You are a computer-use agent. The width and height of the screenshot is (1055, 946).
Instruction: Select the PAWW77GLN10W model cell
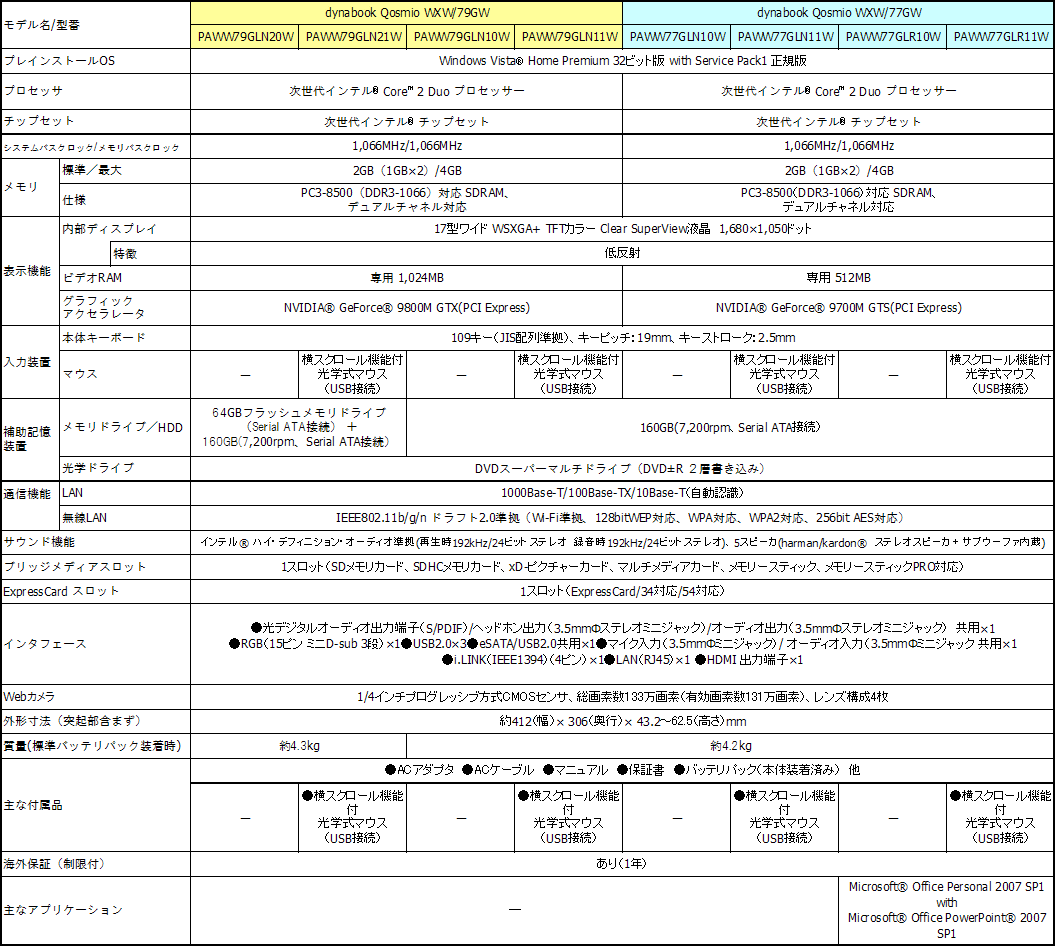(677, 37)
